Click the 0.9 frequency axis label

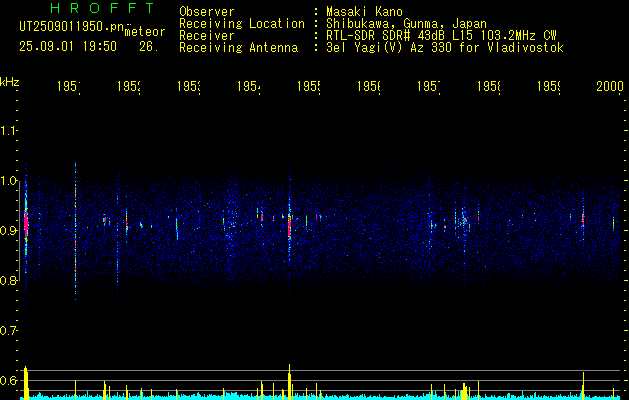(10, 231)
